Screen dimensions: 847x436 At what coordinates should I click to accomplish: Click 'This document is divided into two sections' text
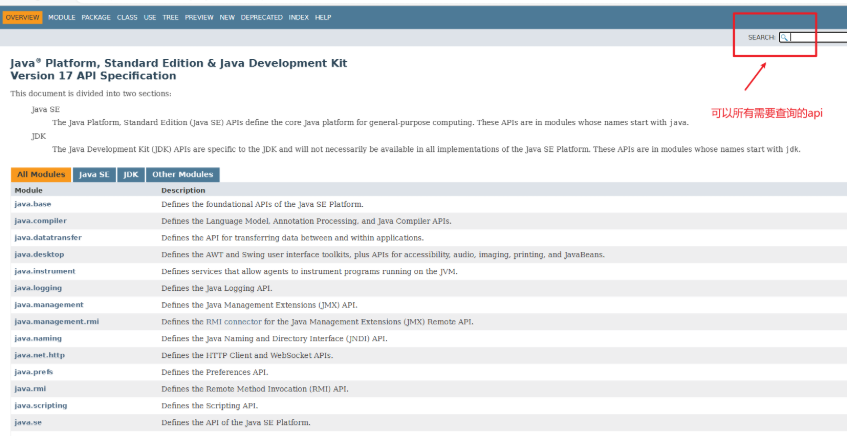click(91, 93)
